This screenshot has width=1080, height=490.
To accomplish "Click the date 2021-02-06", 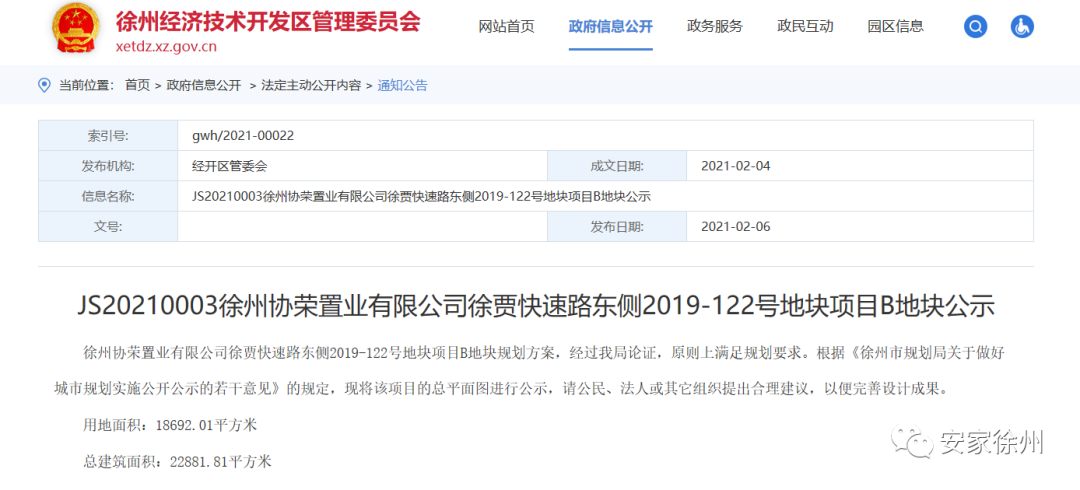I will (736, 226).
